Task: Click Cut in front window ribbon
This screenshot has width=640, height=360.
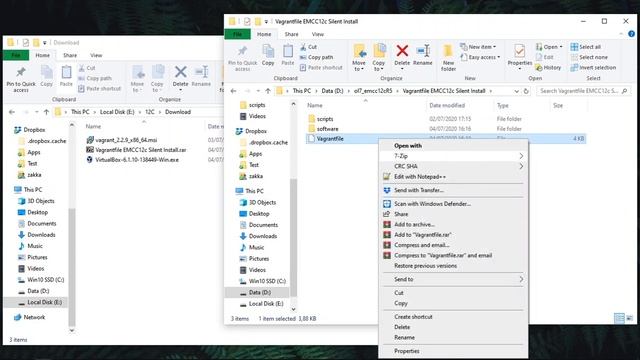Action: pyautogui.click(x=308, y=47)
